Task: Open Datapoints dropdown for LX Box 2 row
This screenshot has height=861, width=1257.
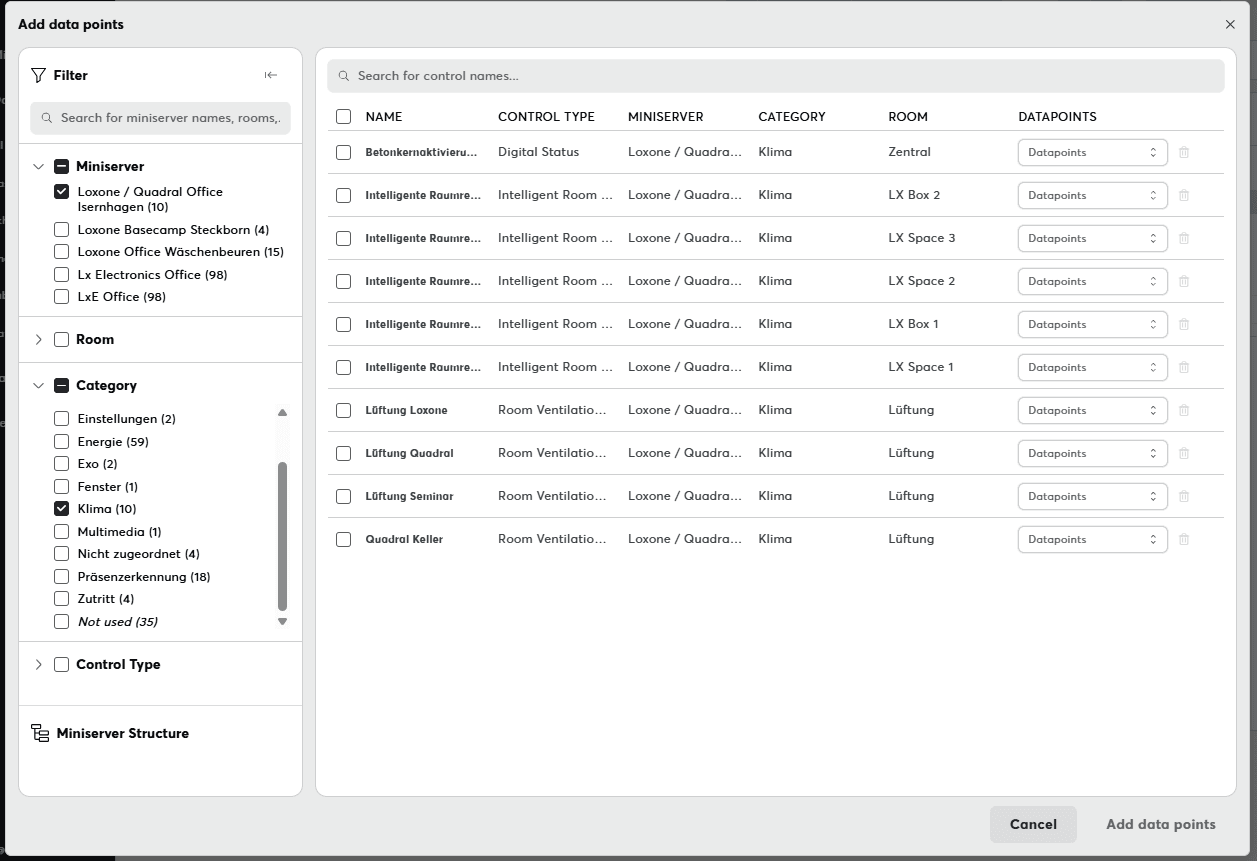Action: 1092,195
